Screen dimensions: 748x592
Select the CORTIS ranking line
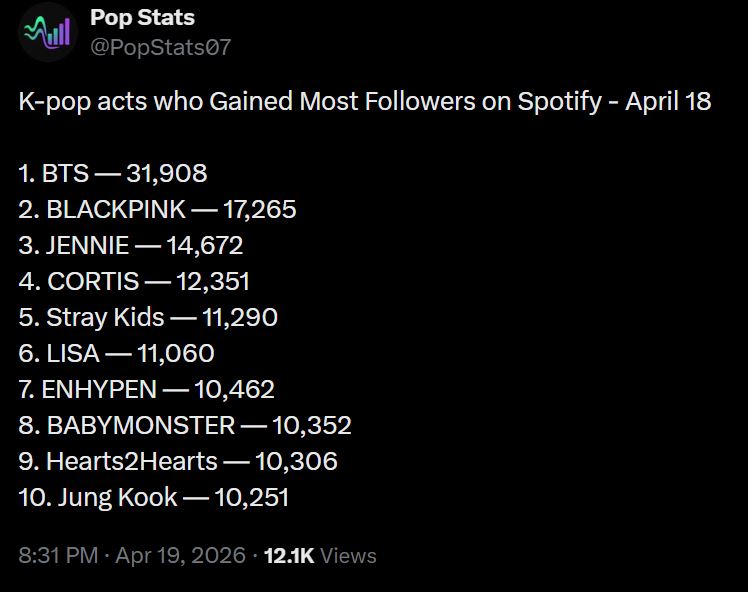[x=134, y=282]
